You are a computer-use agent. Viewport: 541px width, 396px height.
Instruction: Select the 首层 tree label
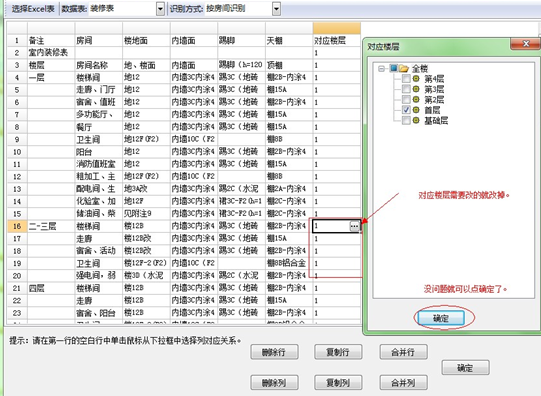432,110
